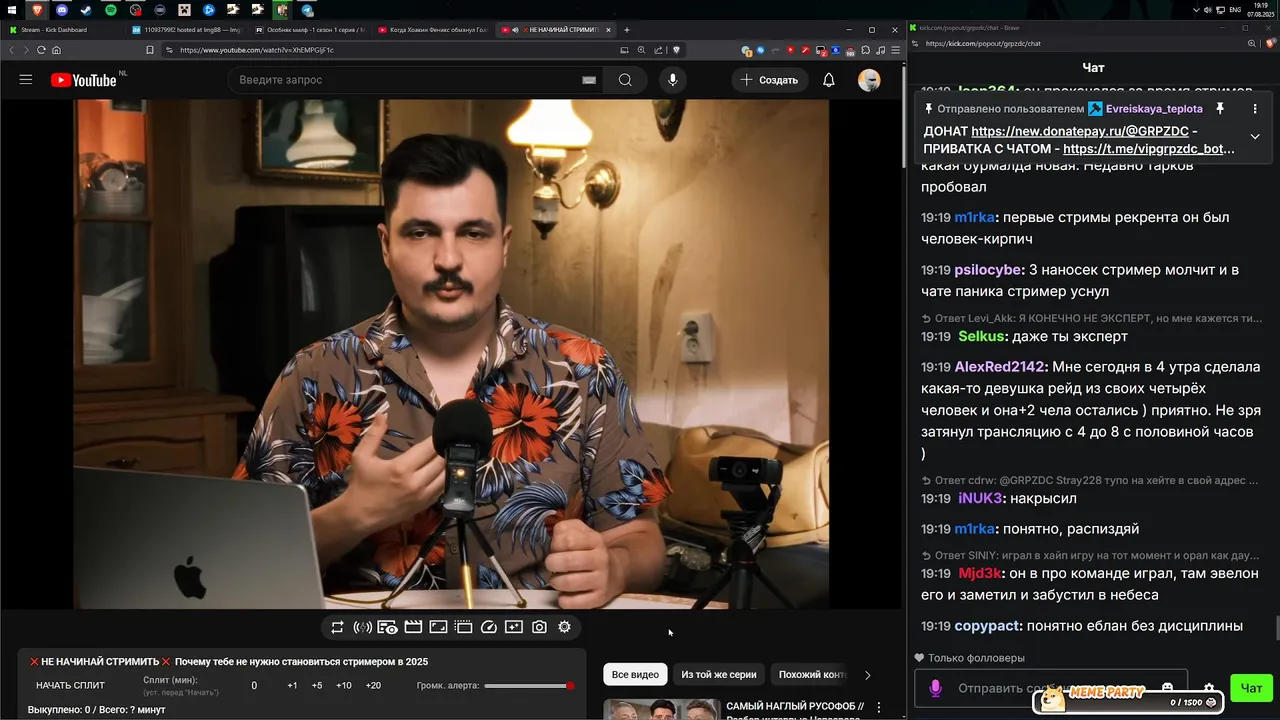Add +10 minutes to split
The width and height of the screenshot is (1280, 720).
point(343,685)
